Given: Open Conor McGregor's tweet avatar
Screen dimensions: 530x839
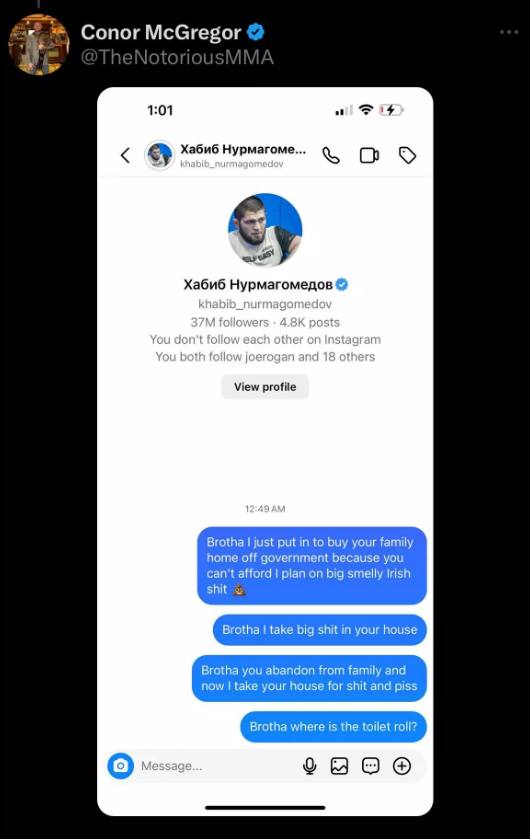Looking at the screenshot, I should 39,44.
